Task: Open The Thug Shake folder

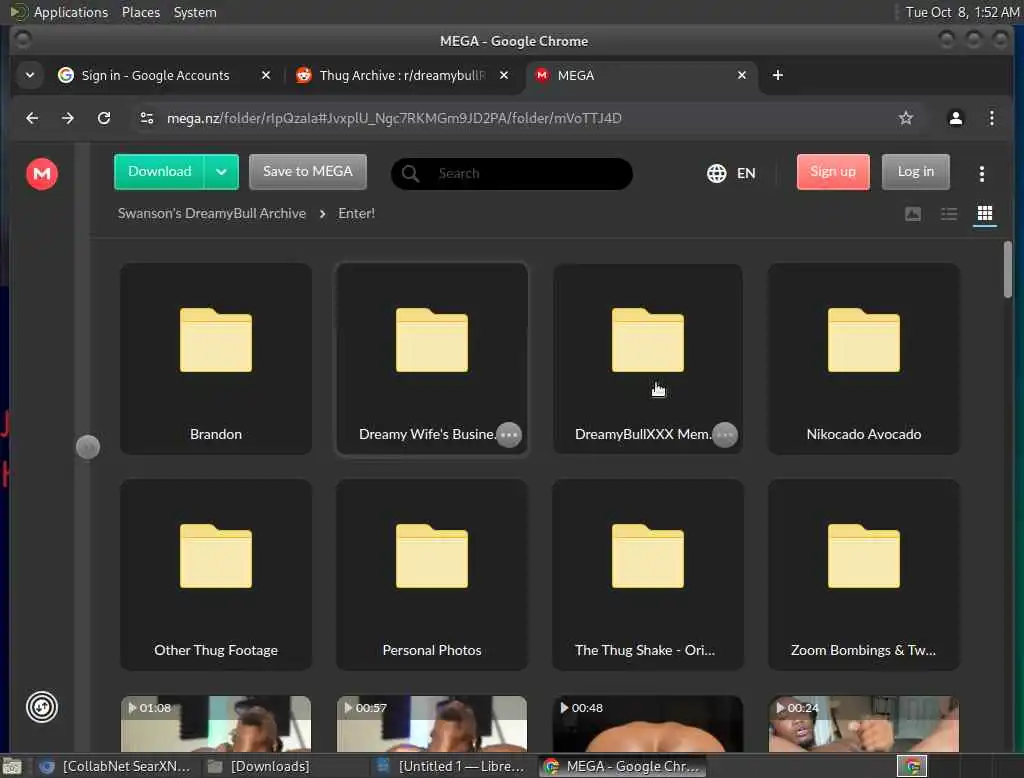Action: 648,575
